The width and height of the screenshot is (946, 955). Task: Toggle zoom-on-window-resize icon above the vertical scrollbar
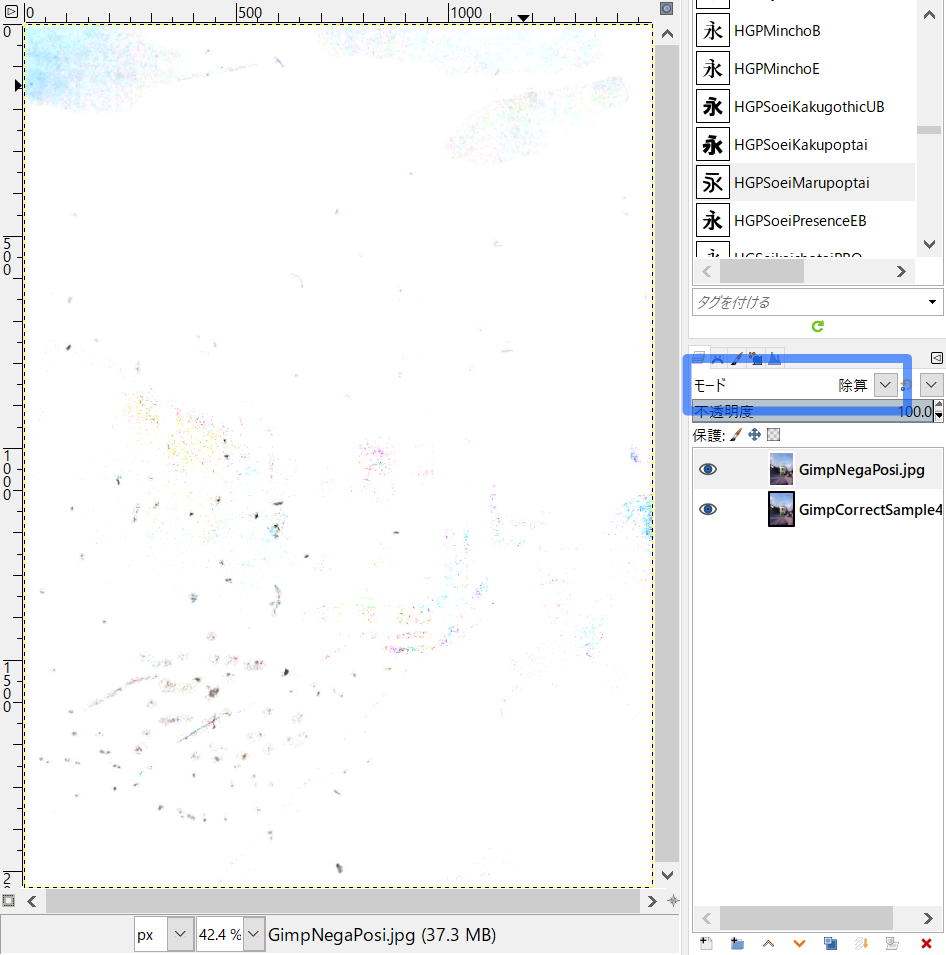(x=667, y=9)
